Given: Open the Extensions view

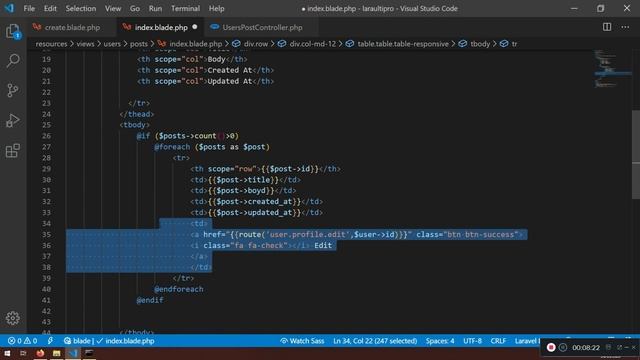Looking at the screenshot, I should (13, 151).
